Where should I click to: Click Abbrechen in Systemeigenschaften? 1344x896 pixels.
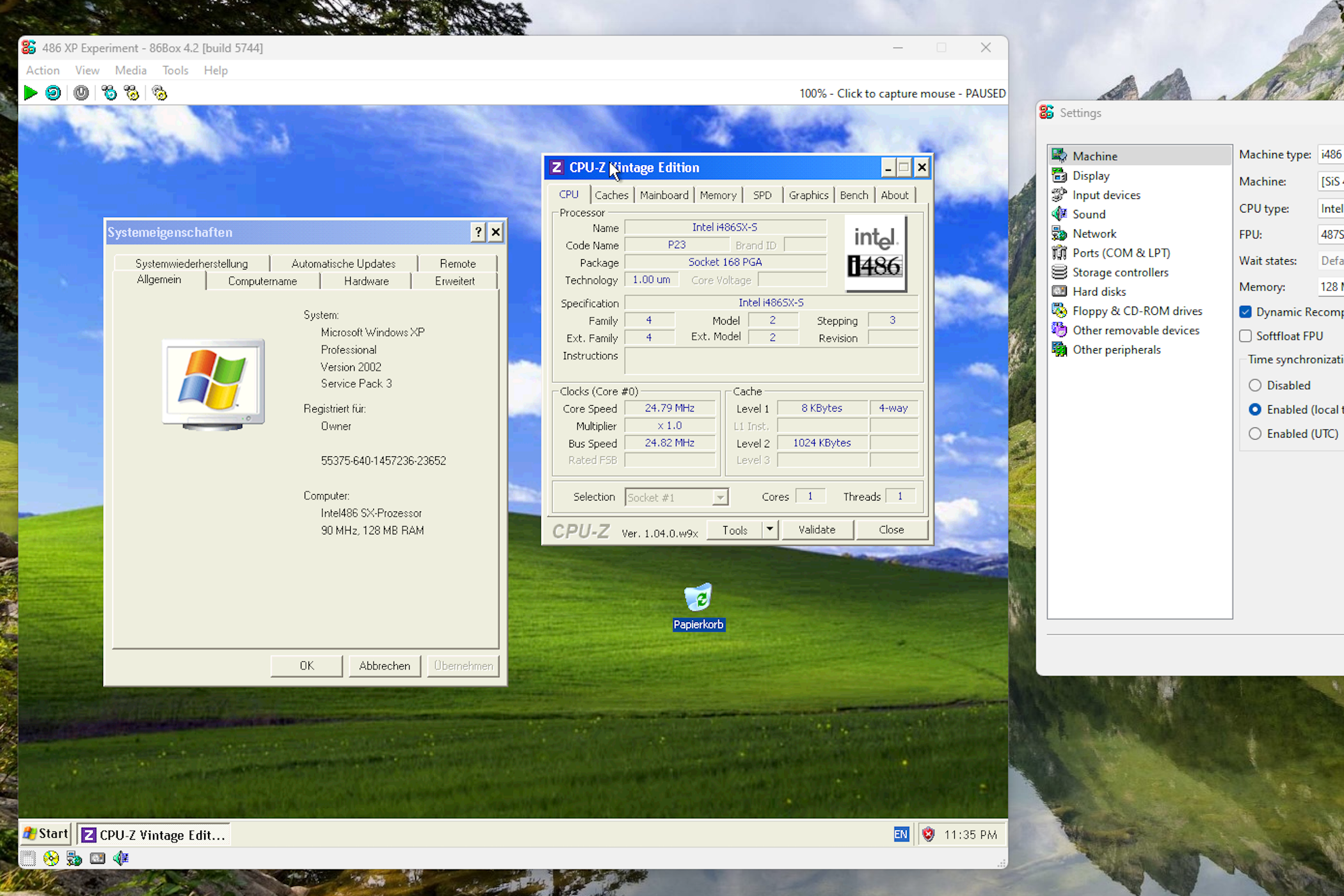[x=384, y=666]
